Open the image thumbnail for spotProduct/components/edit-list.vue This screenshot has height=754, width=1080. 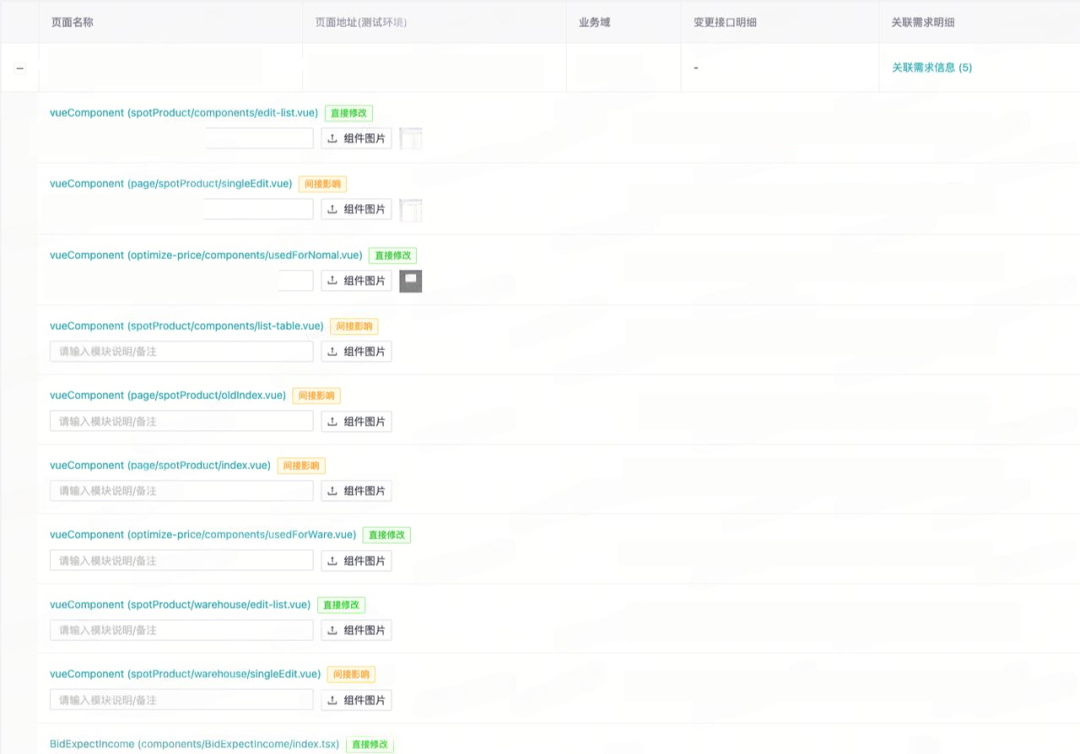411,138
